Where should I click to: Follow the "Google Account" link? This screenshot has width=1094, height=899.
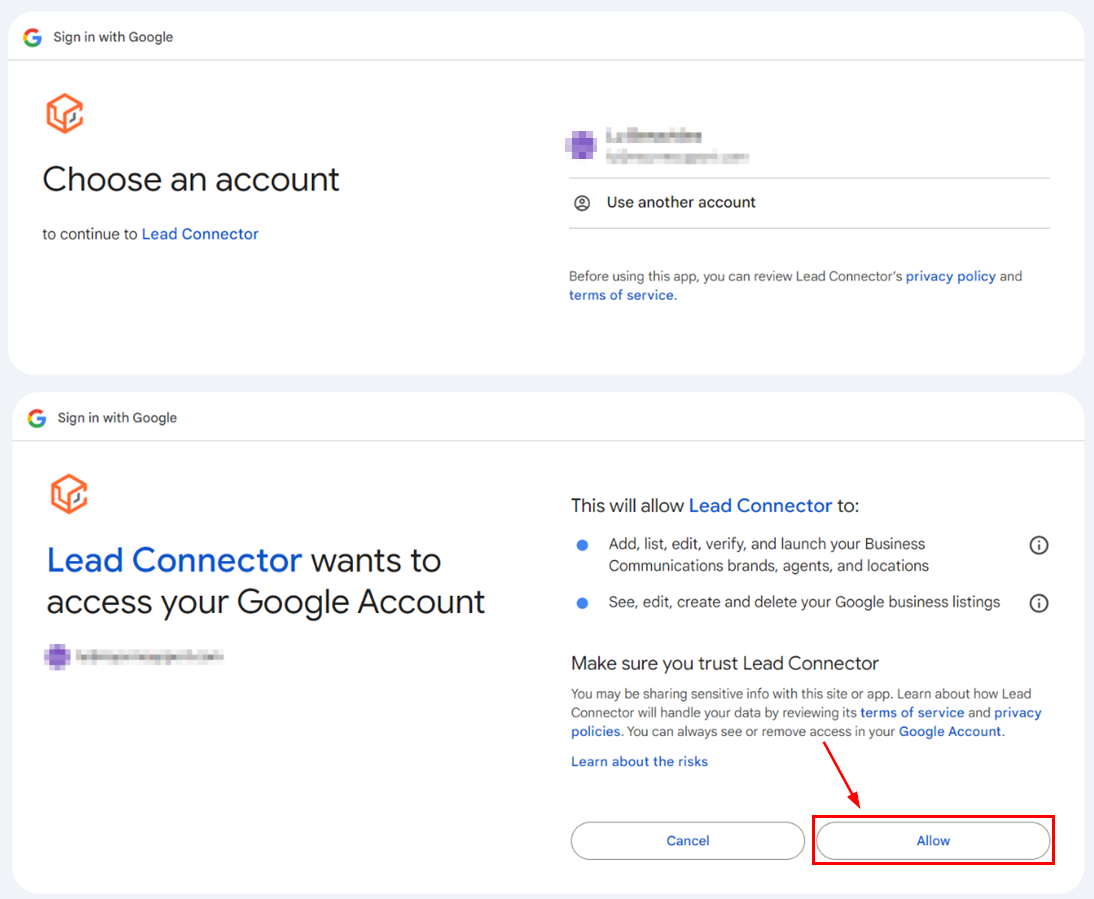(949, 731)
